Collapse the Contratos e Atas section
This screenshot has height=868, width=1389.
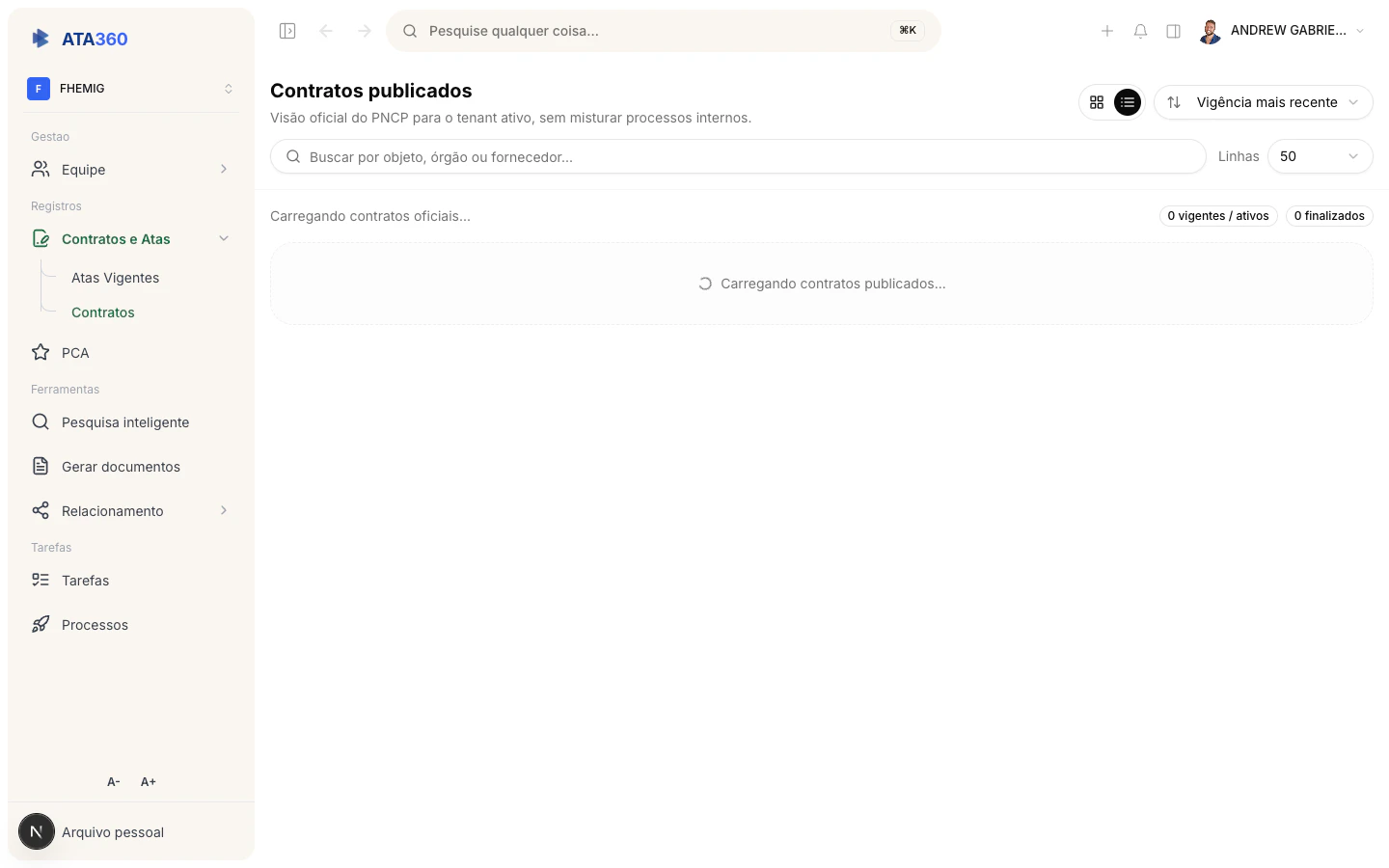pos(224,238)
